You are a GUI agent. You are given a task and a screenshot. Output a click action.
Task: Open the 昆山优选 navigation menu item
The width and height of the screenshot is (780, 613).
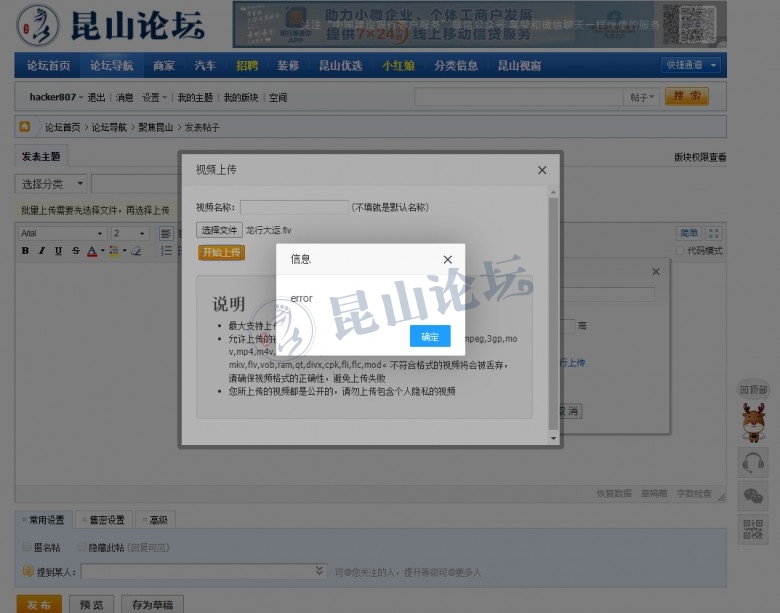click(340, 66)
